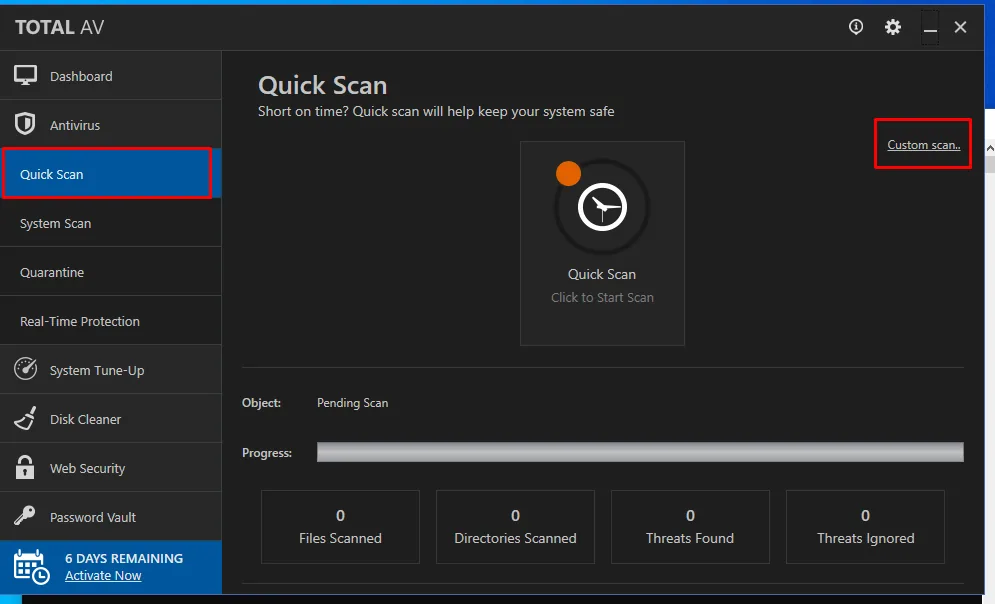Close the Total AV window
This screenshot has height=604, width=995.
(960, 27)
